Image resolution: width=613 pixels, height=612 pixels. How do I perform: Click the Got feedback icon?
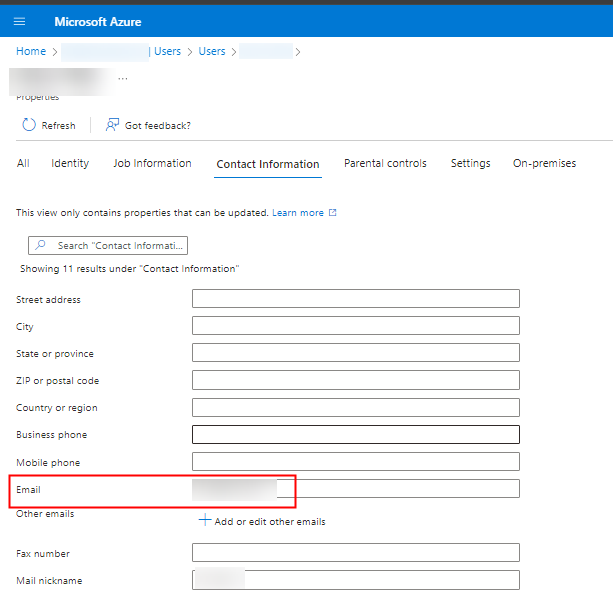113,125
